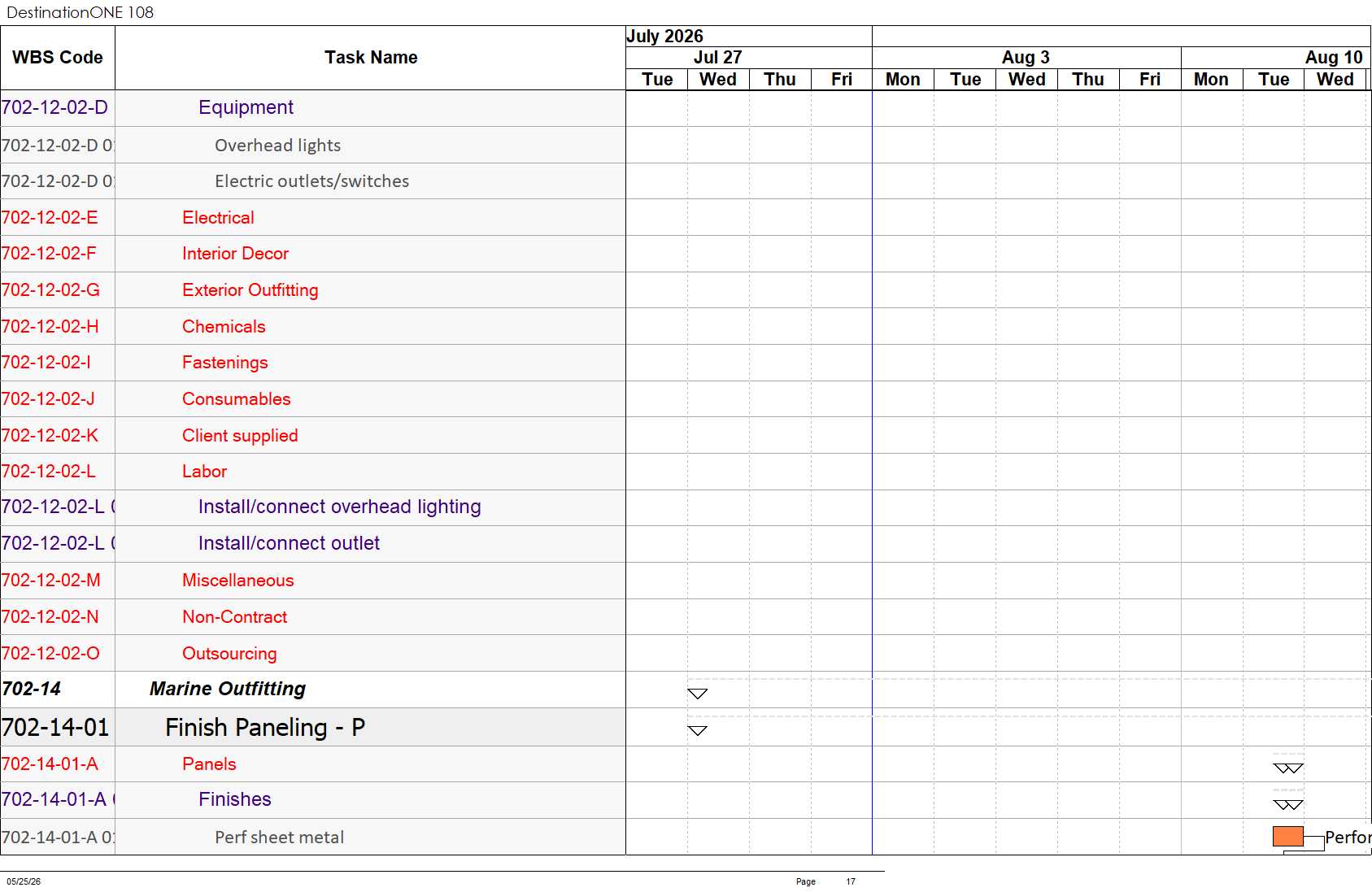Select Install/connect overhead lighting task
Screen dimensions: 1372x892
339,507
